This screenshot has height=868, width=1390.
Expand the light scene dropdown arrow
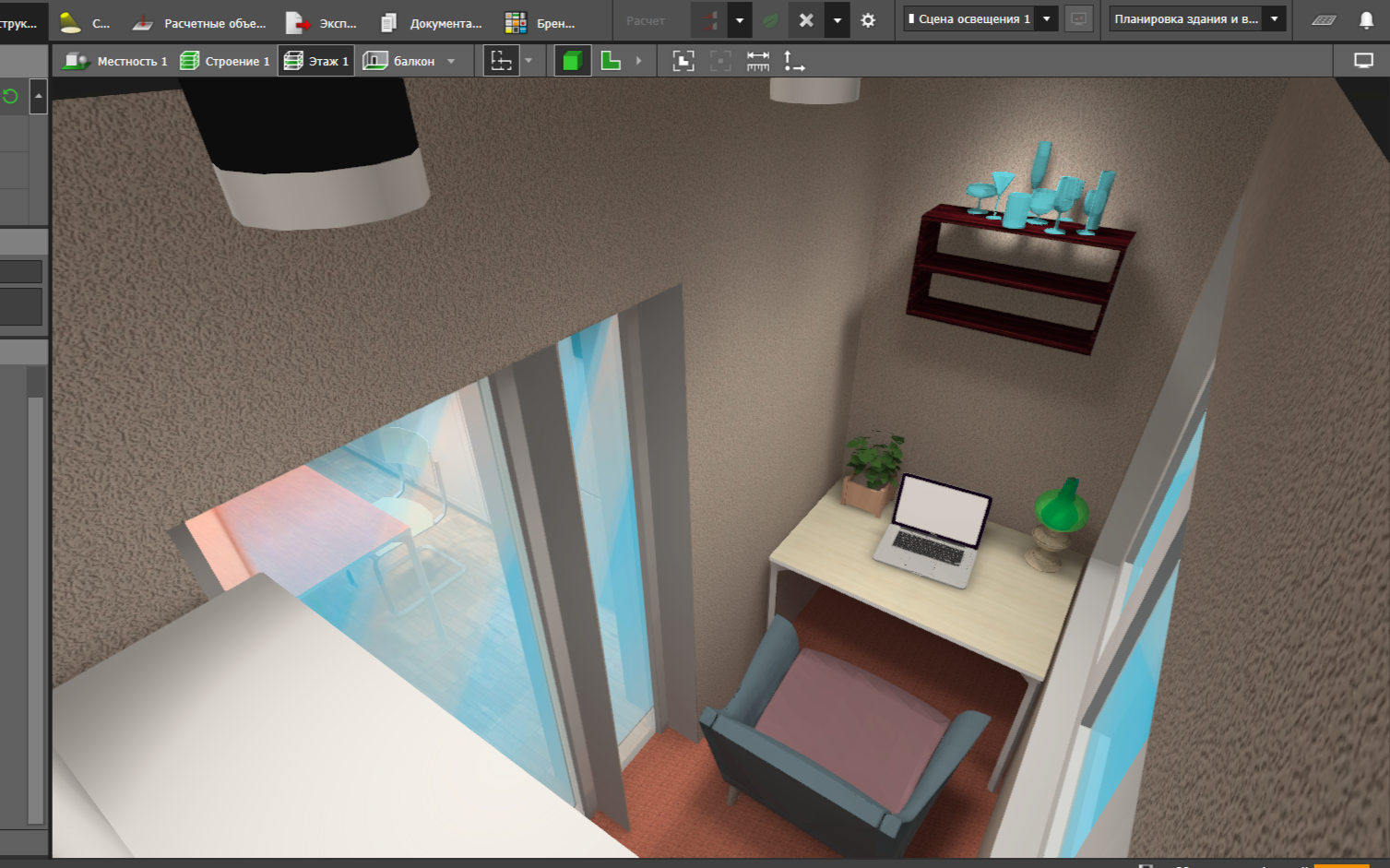pos(1047,18)
